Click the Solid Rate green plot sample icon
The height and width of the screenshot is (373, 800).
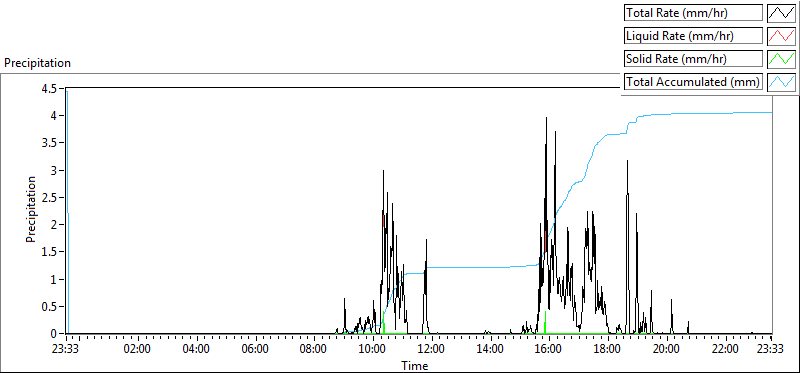point(781,59)
